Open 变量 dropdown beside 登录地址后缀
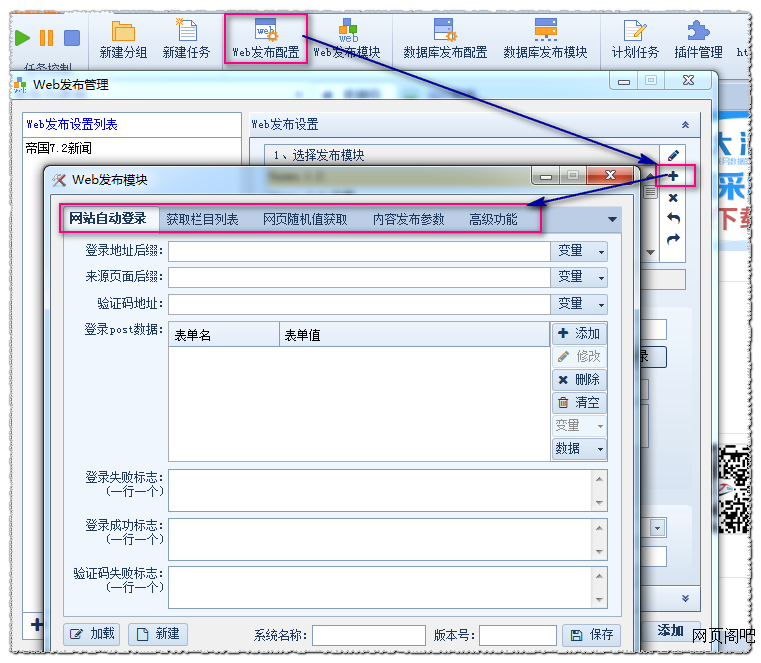Screen dimensions: 761x663 pyautogui.click(x=579, y=250)
